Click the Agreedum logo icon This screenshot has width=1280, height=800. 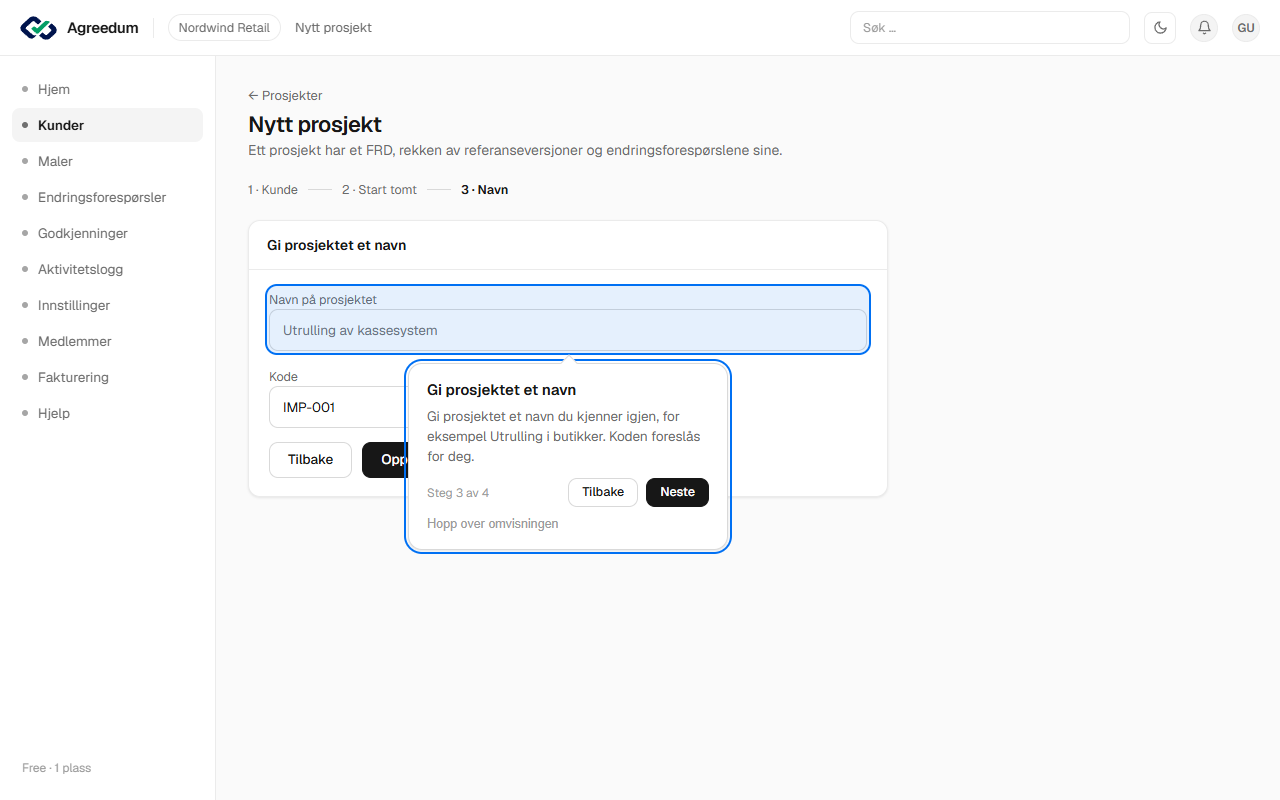39,28
